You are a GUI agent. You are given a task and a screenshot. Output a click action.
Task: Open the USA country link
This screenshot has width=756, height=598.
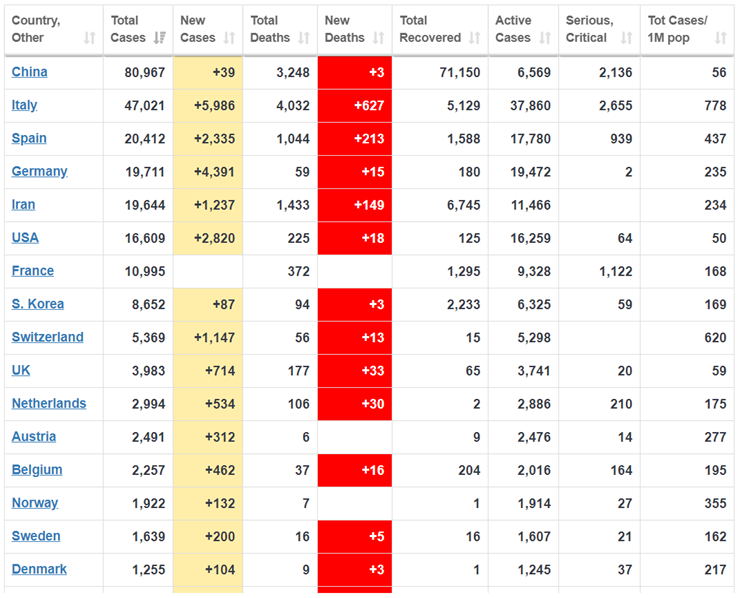click(25, 238)
